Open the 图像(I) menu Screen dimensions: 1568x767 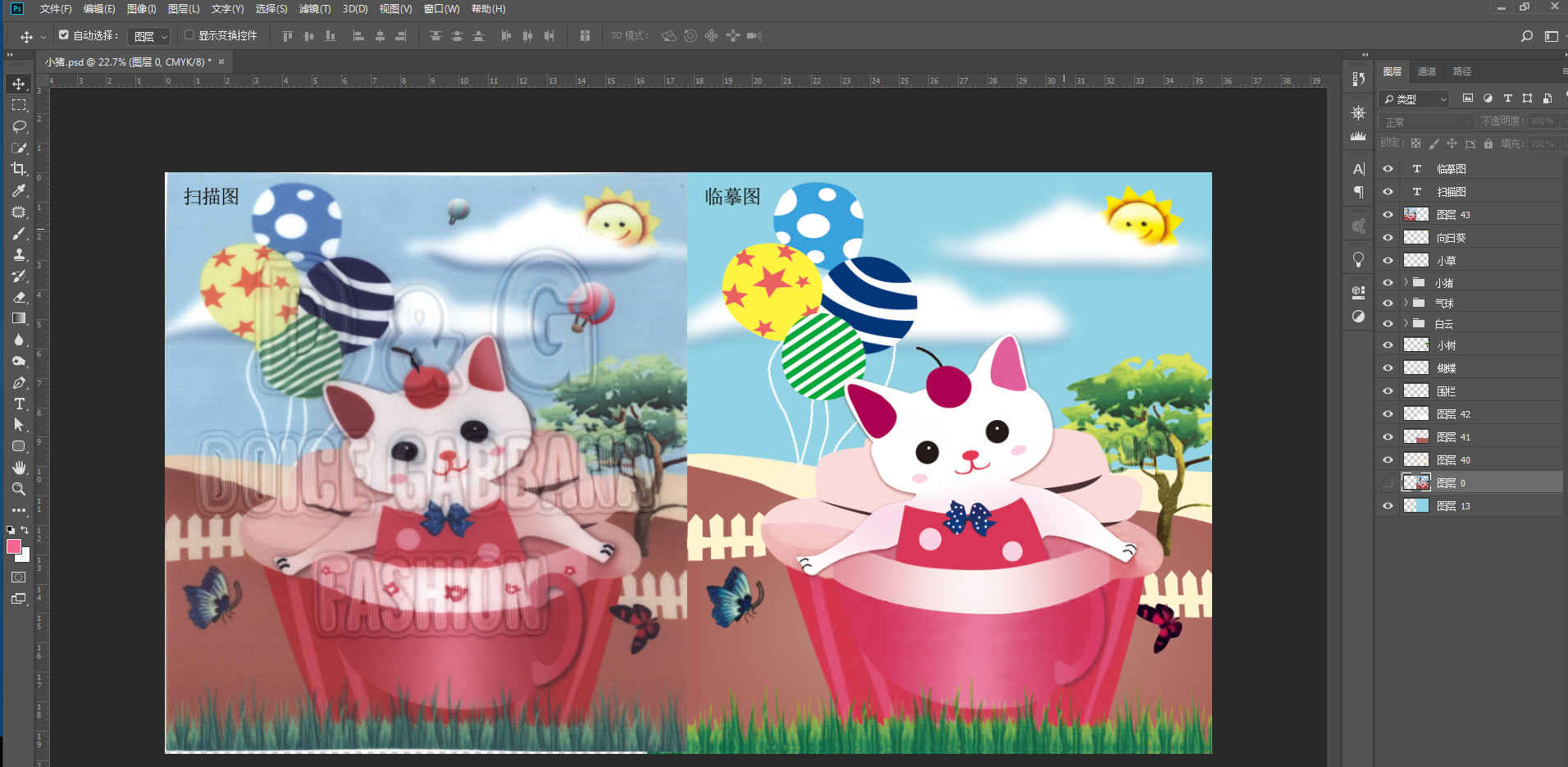(x=141, y=9)
